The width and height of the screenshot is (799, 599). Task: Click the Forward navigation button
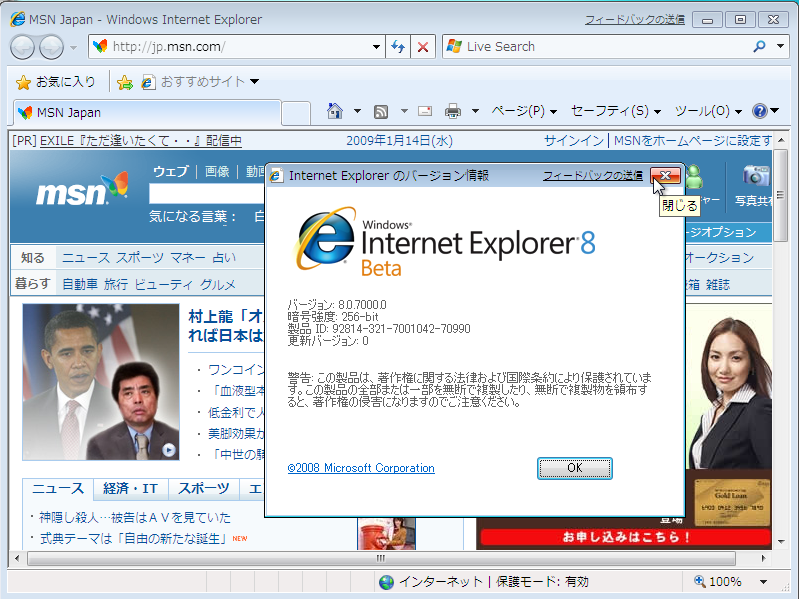(x=51, y=47)
